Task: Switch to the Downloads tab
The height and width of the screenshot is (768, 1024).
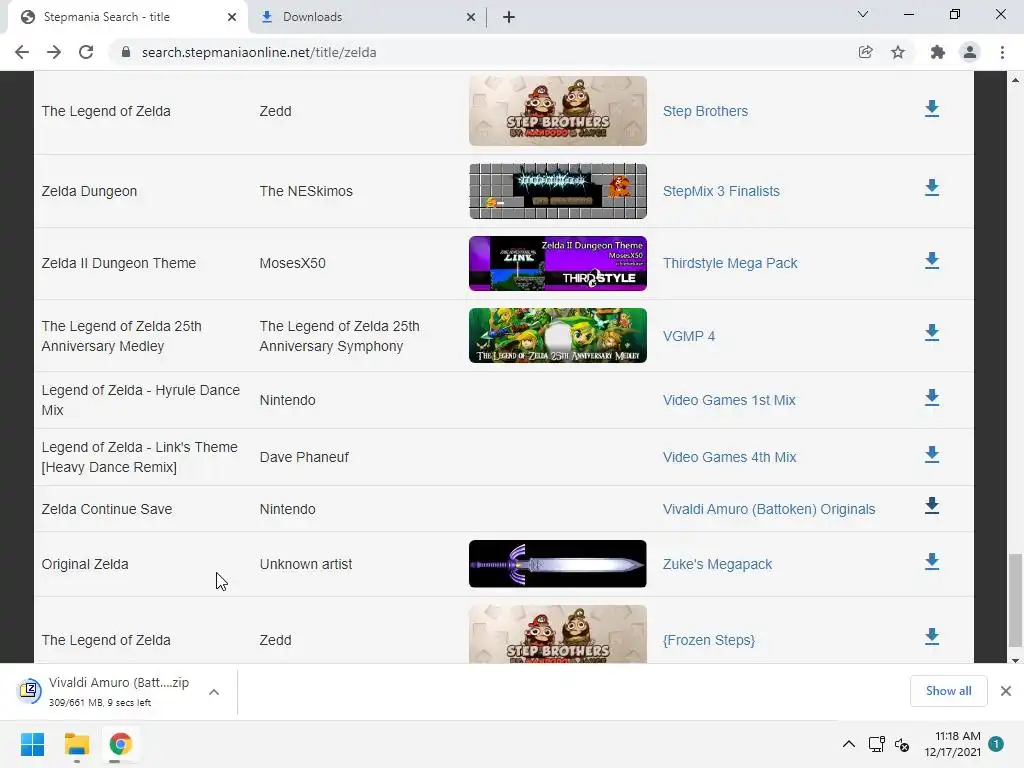Action: (x=366, y=17)
